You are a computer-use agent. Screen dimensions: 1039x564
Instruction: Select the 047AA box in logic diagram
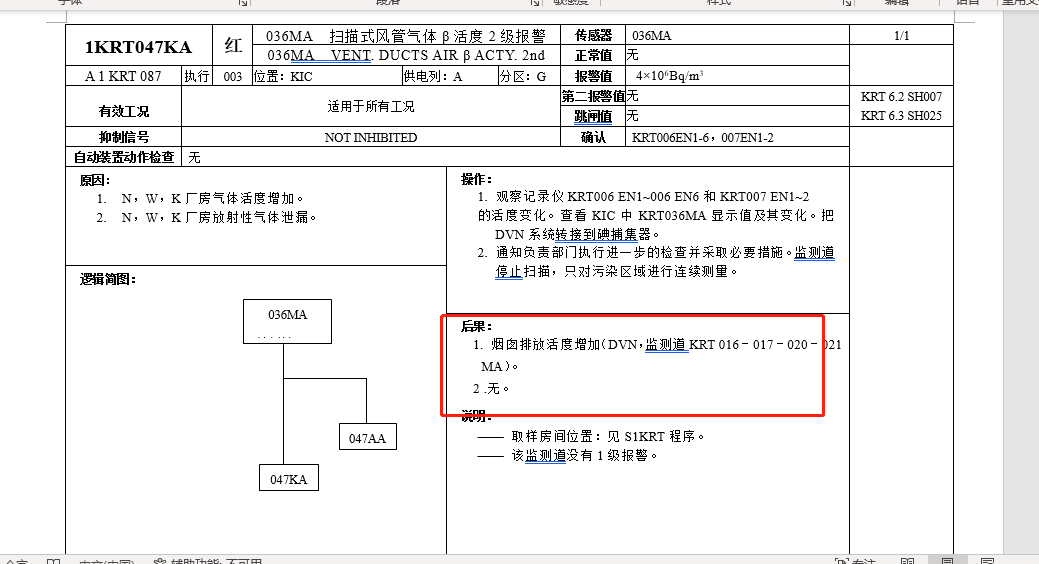point(367,438)
